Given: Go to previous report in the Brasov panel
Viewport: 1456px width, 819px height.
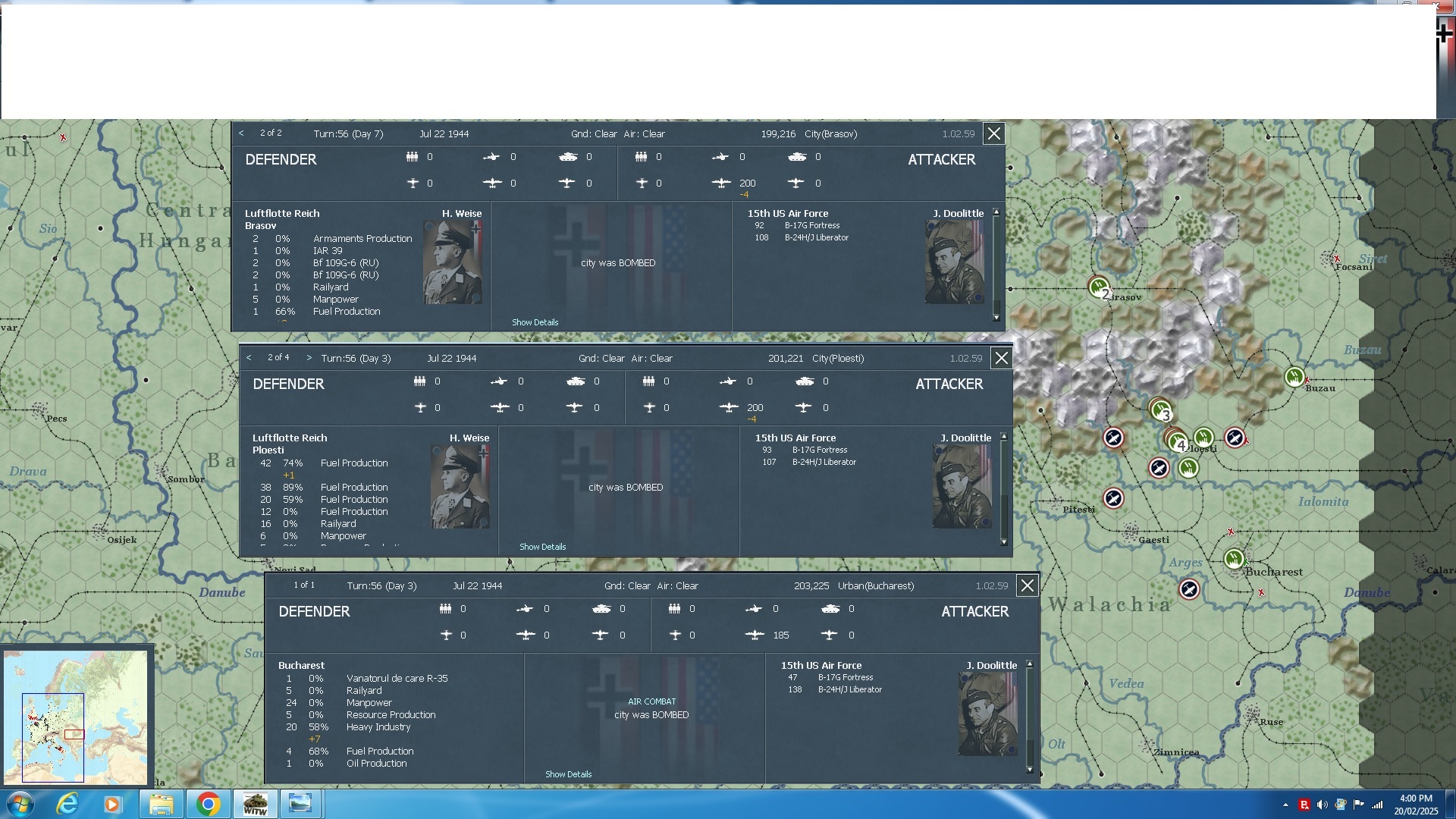Looking at the screenshot, I should pyautogui.click(x=241, y=133).
